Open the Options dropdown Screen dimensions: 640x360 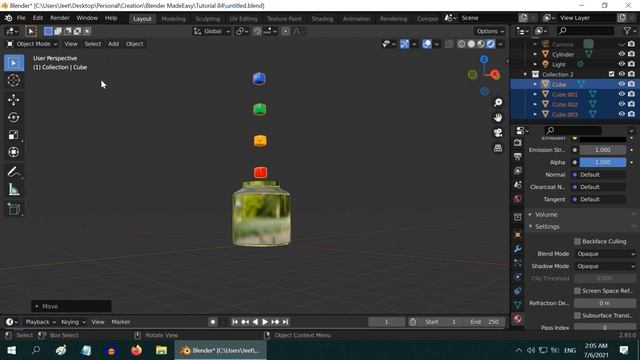pyautogui.click(x=490, y=31)
